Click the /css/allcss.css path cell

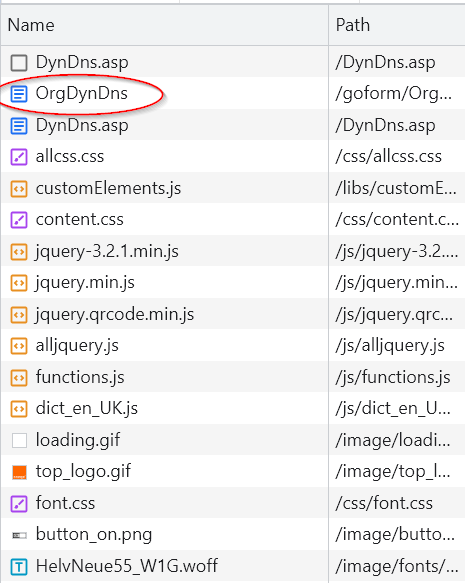(397, 157)
